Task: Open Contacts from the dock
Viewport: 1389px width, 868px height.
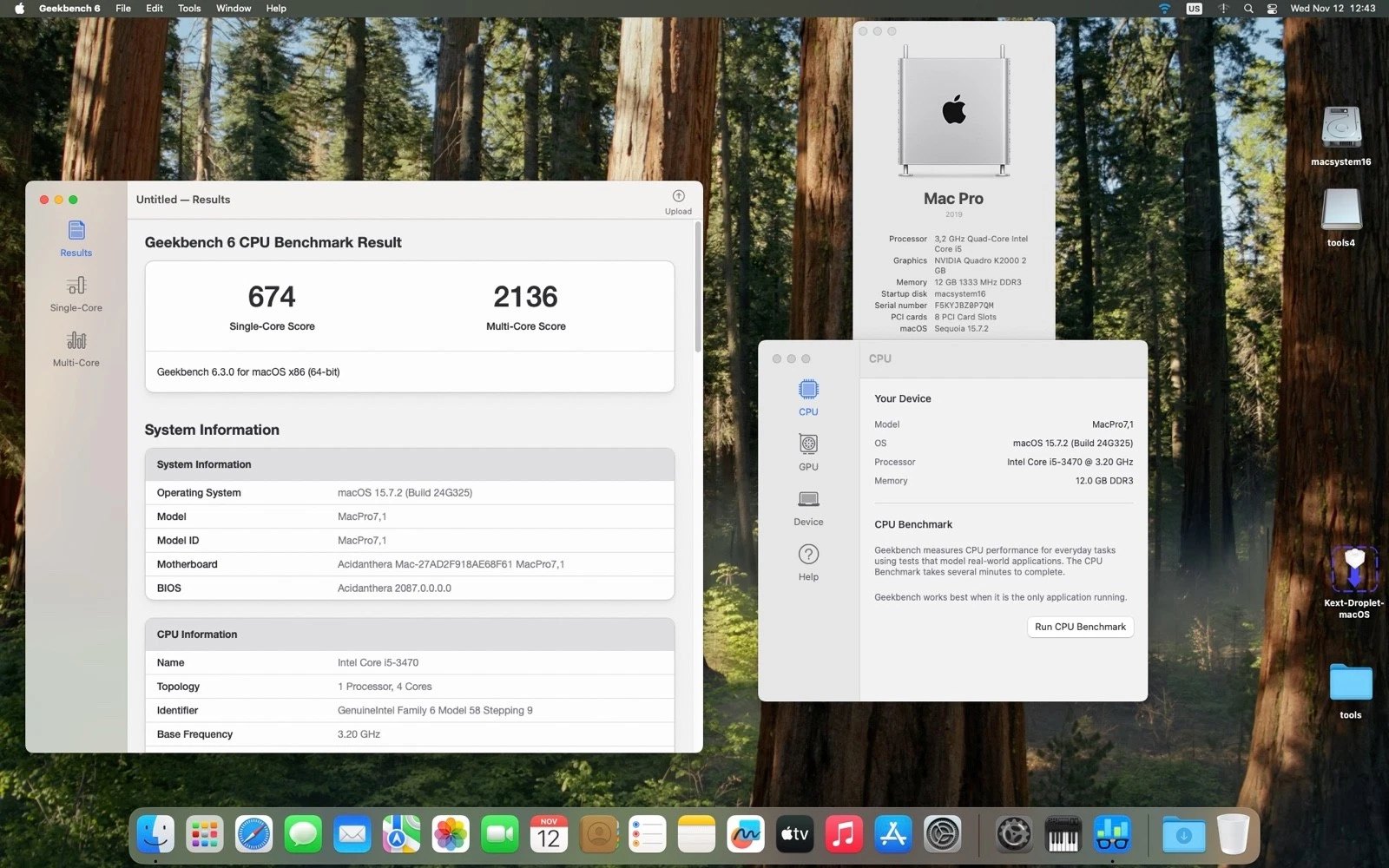Action: pos(598,835)
